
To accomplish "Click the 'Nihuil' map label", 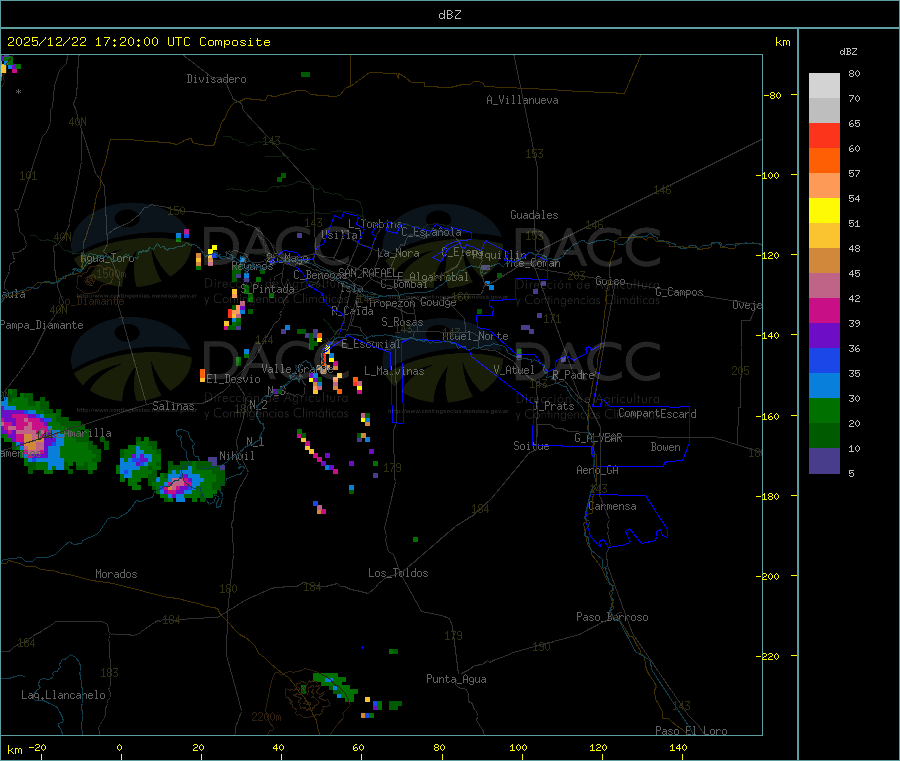I will click(x=237, y=456).
